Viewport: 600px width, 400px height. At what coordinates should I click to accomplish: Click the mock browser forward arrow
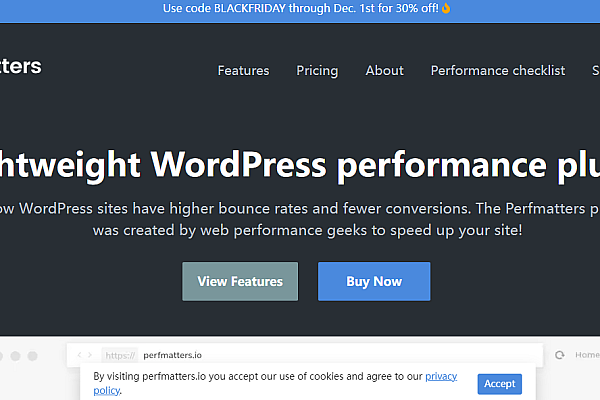point(90,355)
